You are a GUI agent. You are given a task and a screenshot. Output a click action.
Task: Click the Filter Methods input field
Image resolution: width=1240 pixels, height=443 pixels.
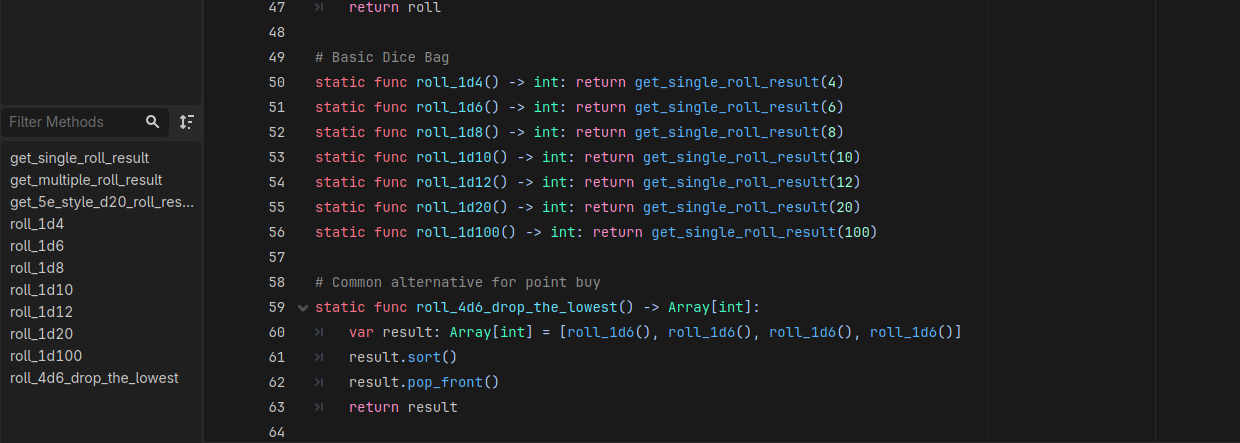[x=70, y=122]
